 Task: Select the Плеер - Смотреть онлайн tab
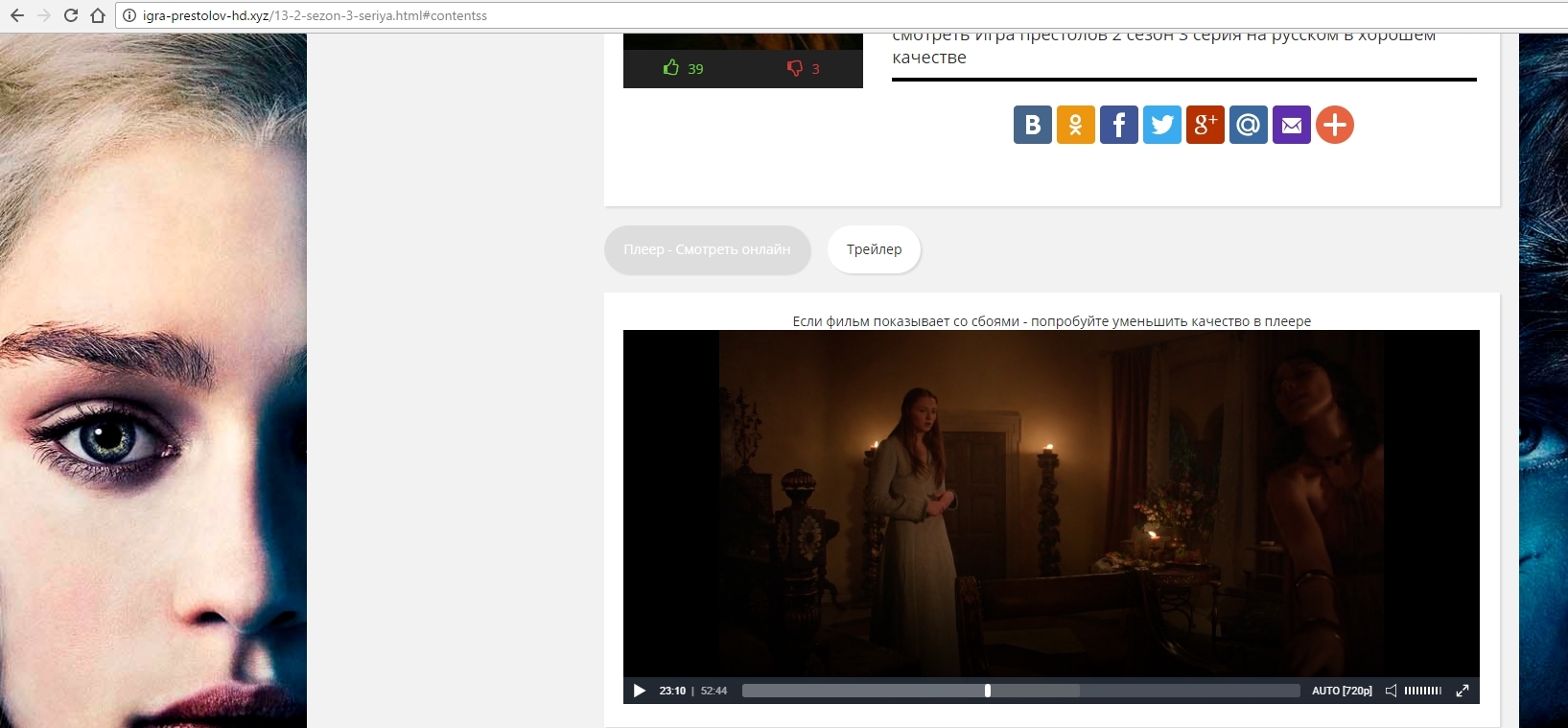pos(707,249)
